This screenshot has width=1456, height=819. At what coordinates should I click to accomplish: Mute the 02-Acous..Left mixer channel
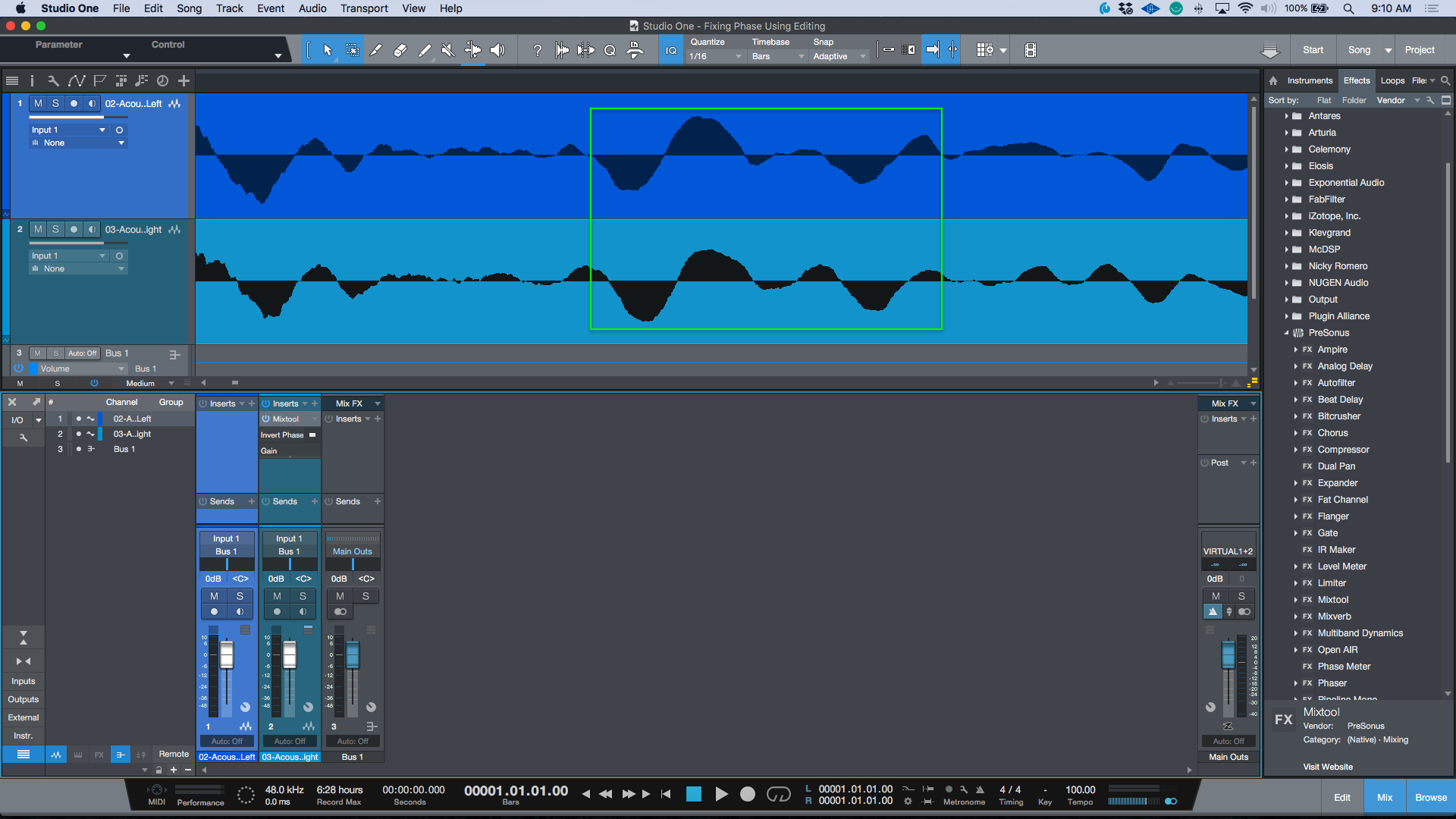pyautogui.click(x=215, y=596)
